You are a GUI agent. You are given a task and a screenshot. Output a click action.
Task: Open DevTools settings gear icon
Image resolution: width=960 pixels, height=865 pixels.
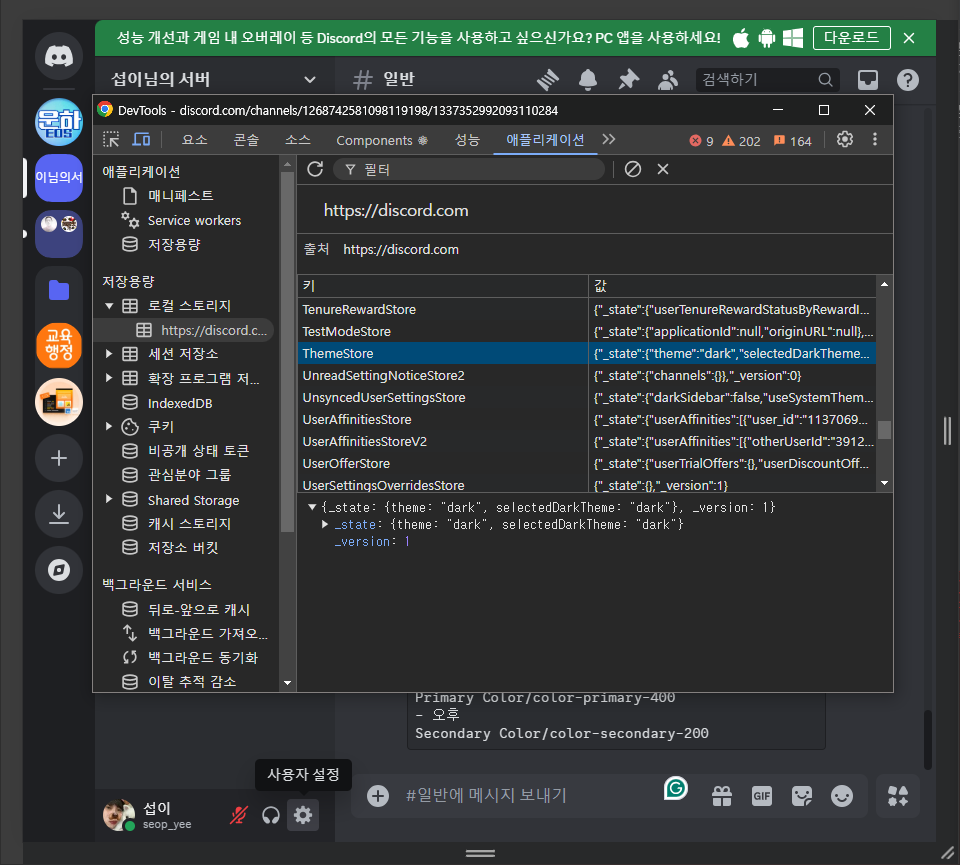(x=845, y=140)
